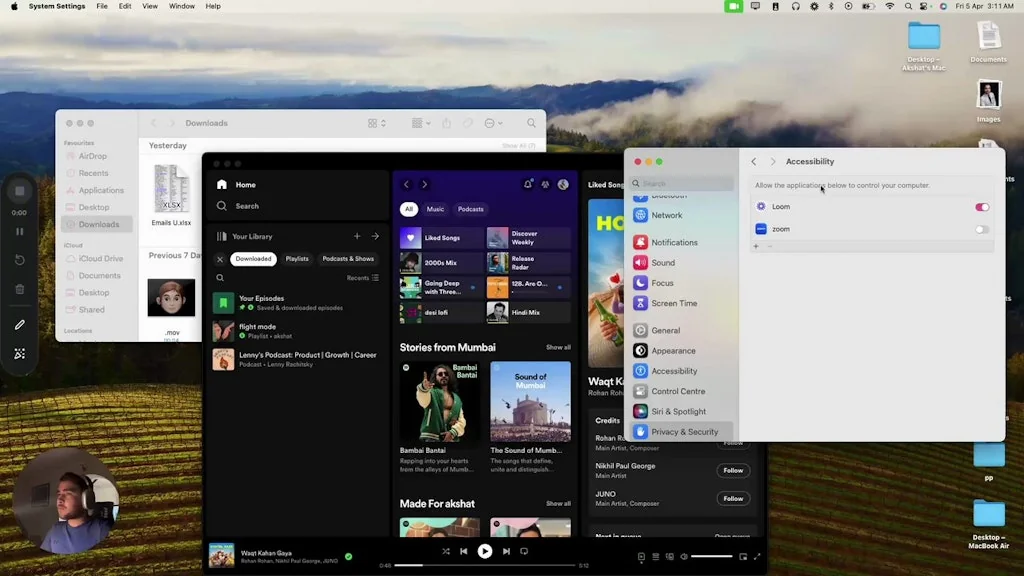Search within Your Library
The width and height of the screenshot is (1024, 576).
221,278
